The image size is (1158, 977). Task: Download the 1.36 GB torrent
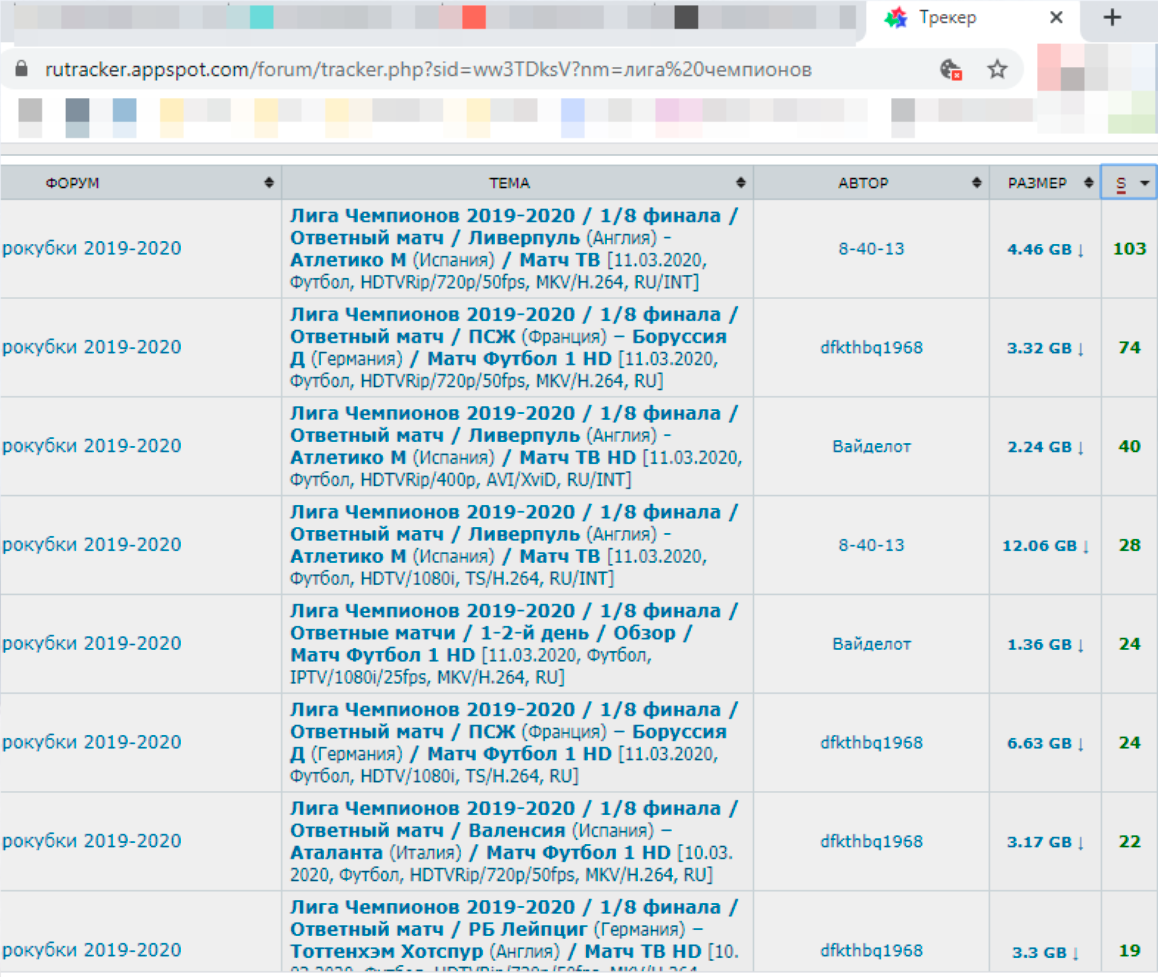tap(1045, 645)
